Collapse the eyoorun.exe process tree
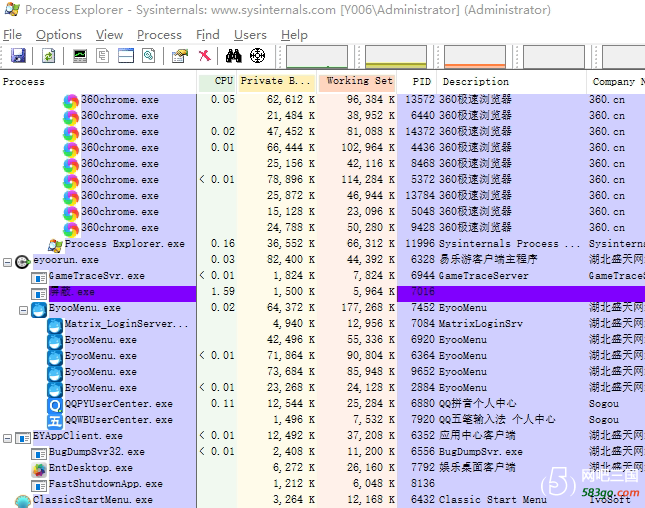The height and width of the screenshot is (508, 645). [x=7, y=262]
